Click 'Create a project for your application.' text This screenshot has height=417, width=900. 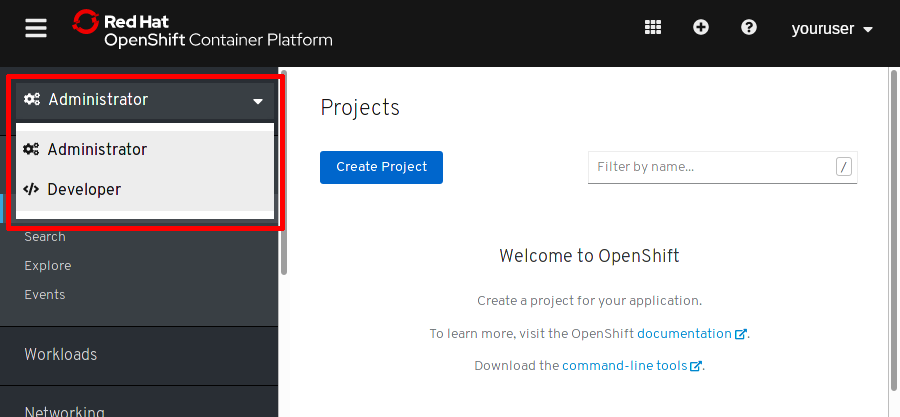[x=589, y=301]
